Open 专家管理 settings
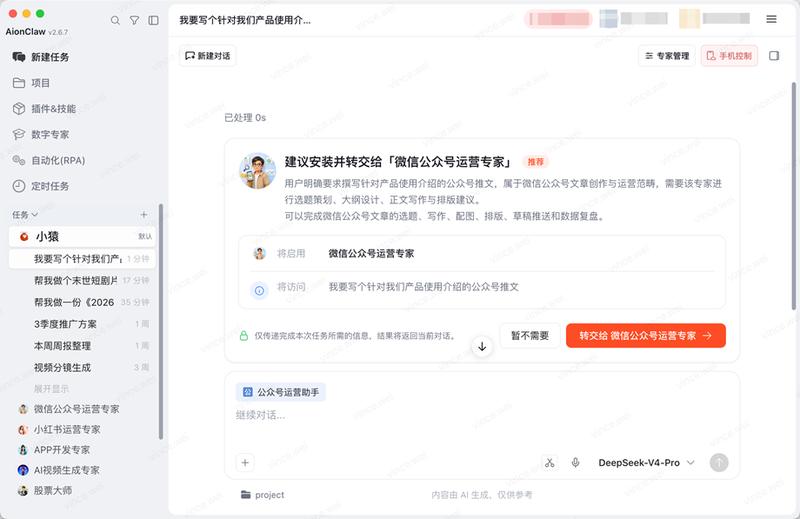Viewport: 800px width, 519px height. [667, 56]
